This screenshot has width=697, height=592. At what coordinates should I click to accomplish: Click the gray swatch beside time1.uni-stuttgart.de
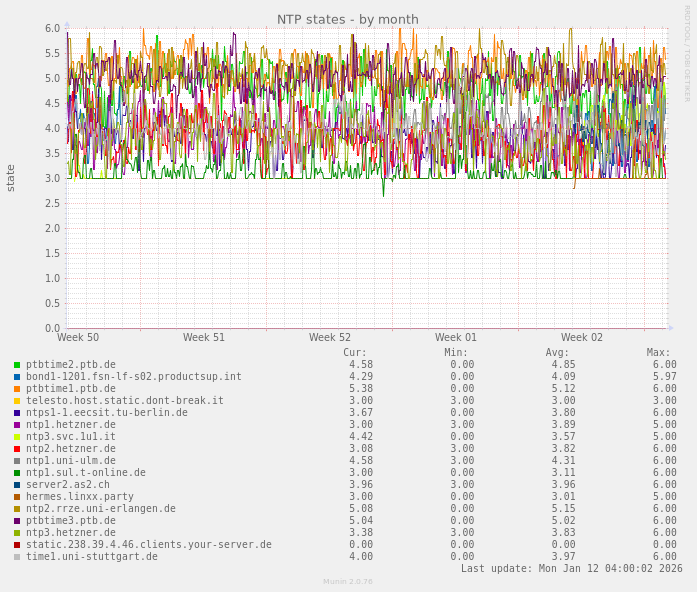[x=17, y=557]
